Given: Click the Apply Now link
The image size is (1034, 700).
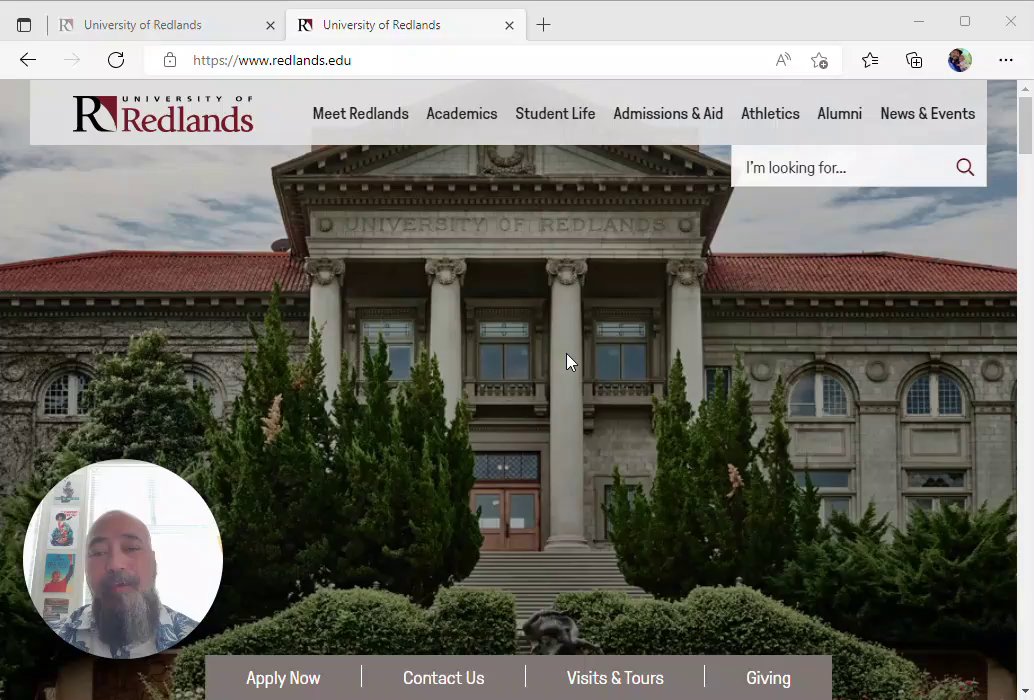Looking at the screenshot, I should (283, 678).
